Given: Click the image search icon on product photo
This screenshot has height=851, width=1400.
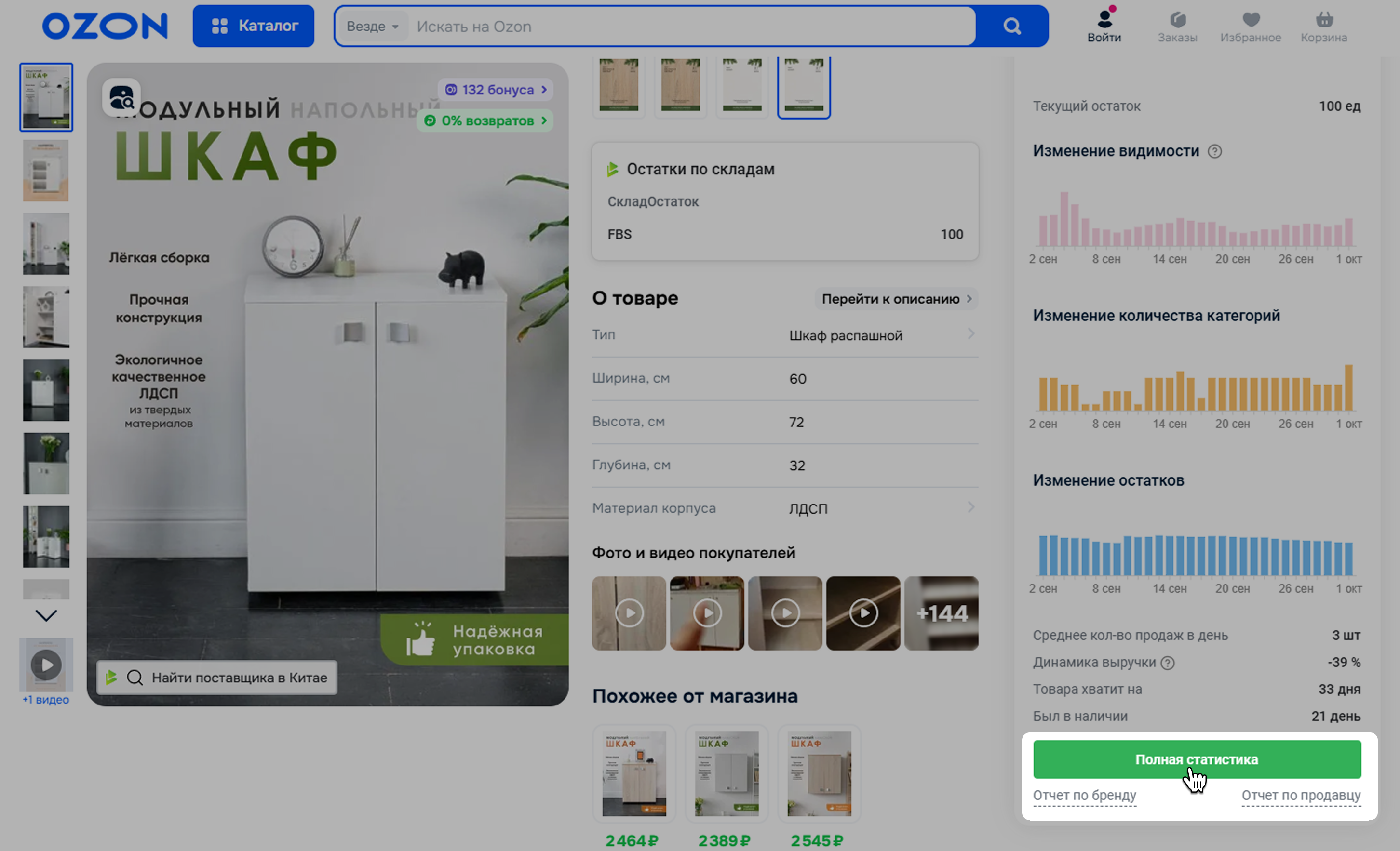Looking at the screenshot, I should (121, 98).
